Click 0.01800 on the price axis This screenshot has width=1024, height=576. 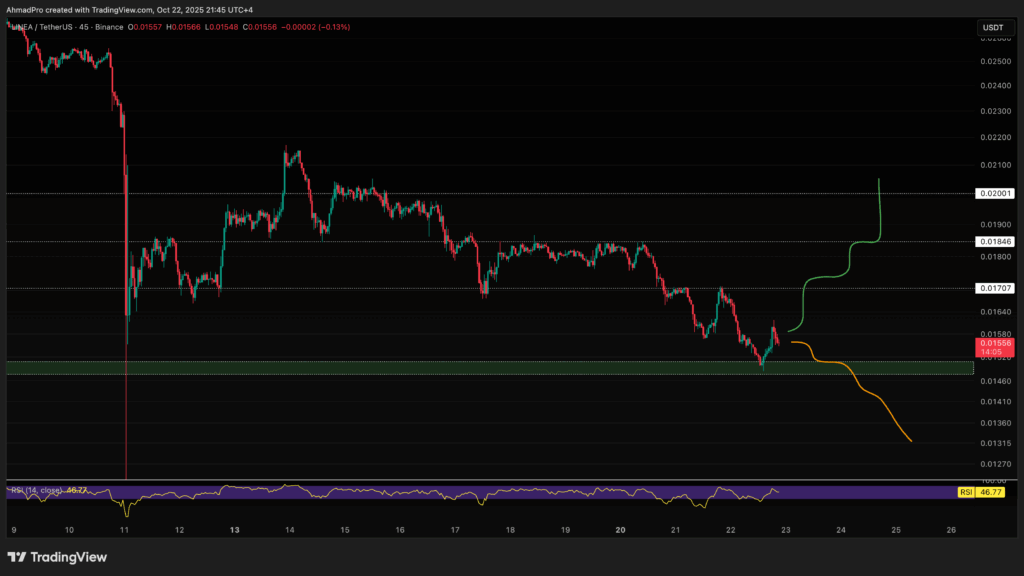point(995,257)
